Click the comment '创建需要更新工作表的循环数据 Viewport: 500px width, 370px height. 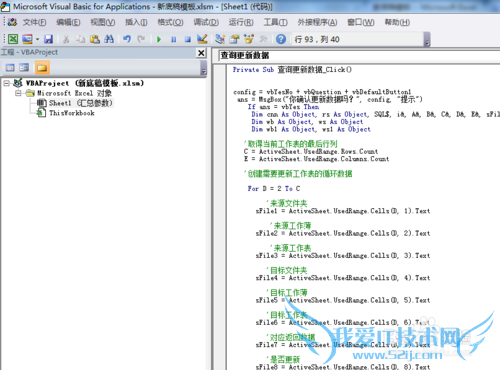coord(298,174)
